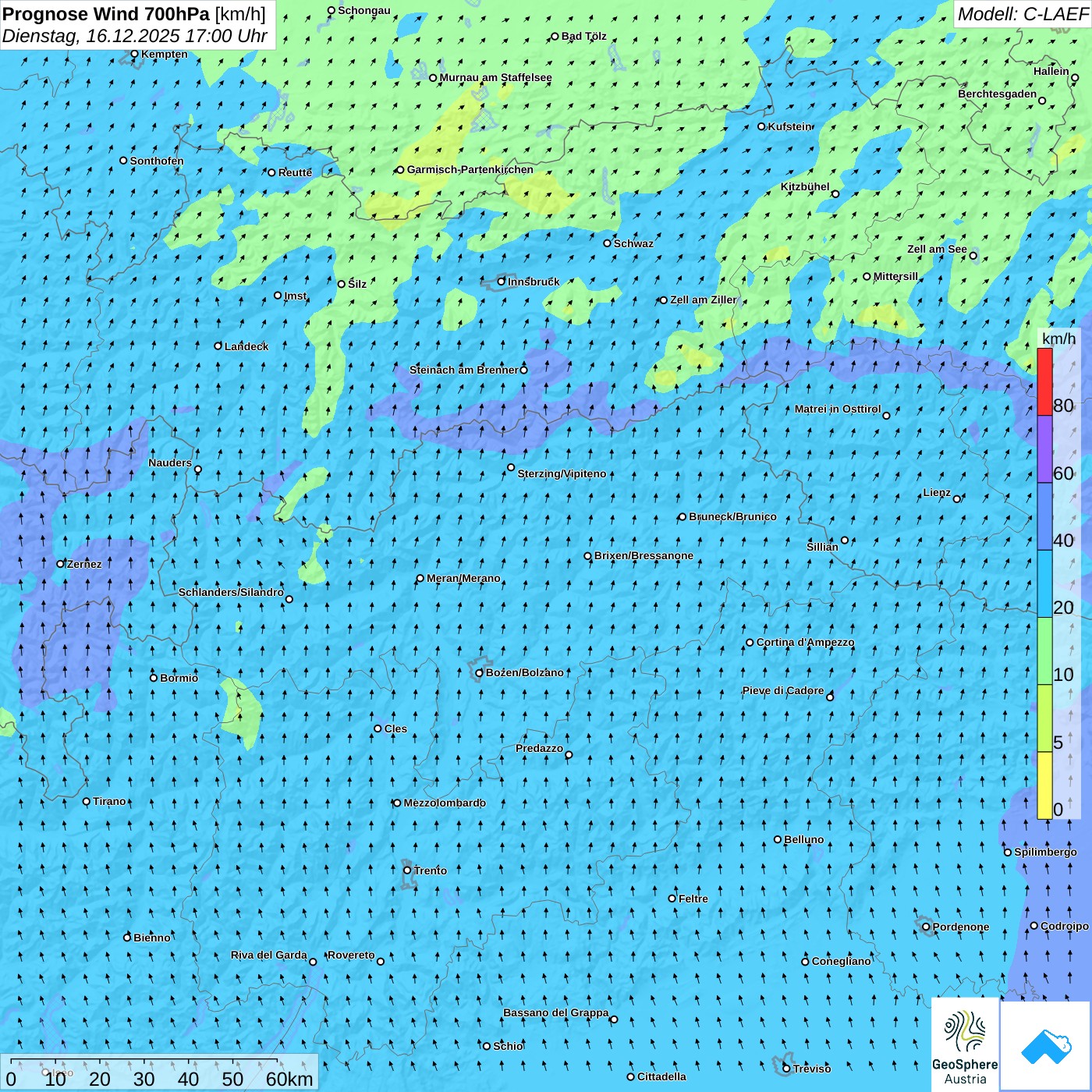Image resolution: width=1092 pixels, height=1092 pixels.
Task: Click the 'Schongau' label
Action: point(363,11)
